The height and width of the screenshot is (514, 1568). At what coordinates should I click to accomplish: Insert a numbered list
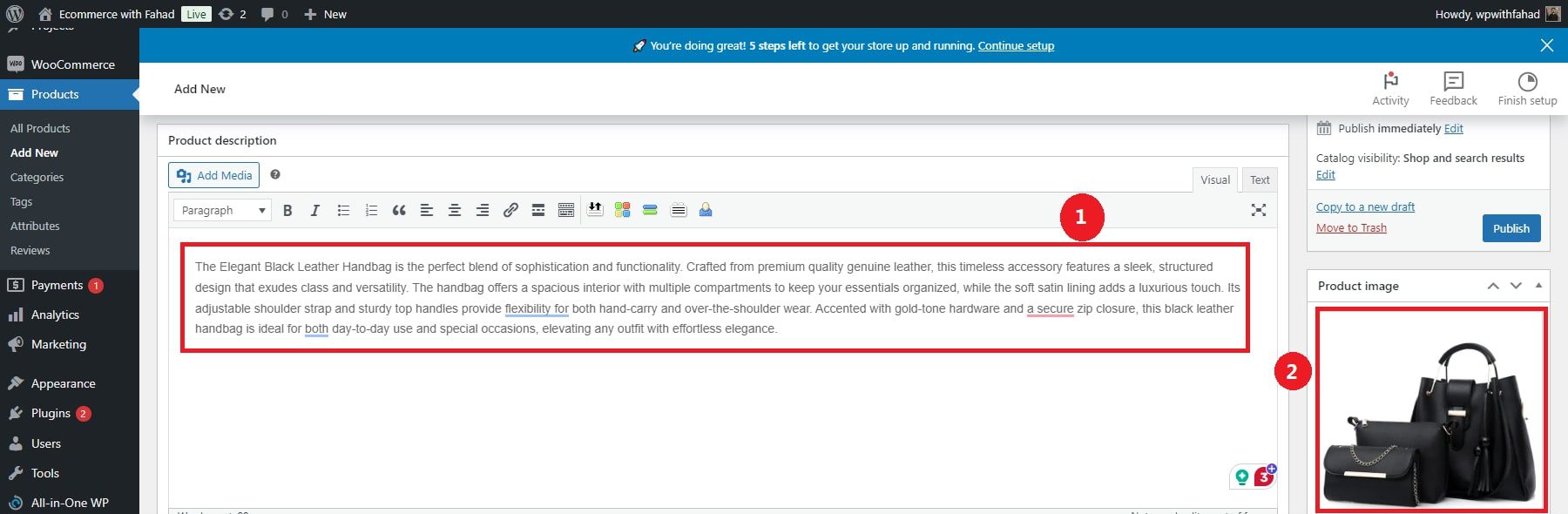tap(371, 210)
